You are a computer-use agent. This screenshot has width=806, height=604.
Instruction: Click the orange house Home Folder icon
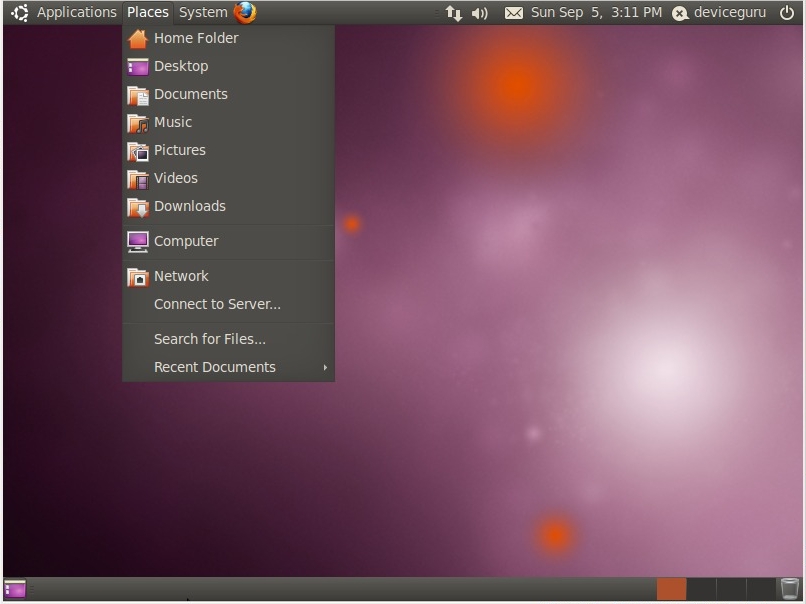tap(138, 39)
